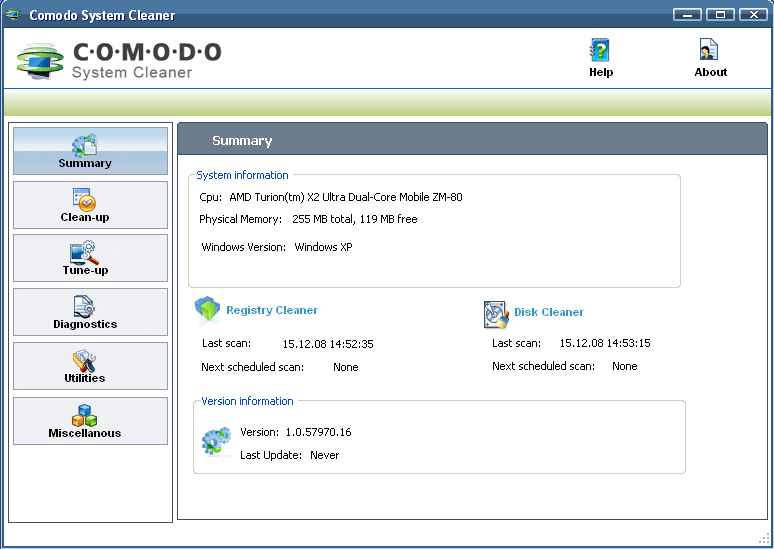This screenshot has width=774, height=549.
Task: Click Last Update value 'Never'
Action: (x=324, y=455)
